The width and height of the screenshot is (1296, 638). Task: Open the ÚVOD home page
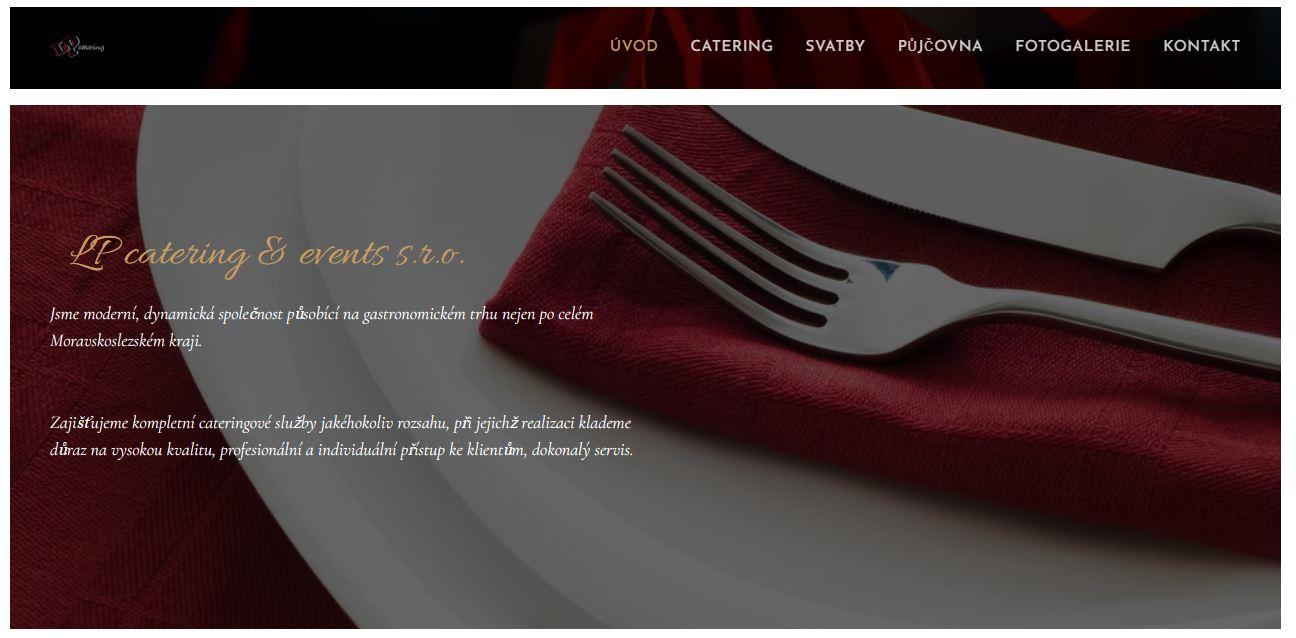coord(634,46)
